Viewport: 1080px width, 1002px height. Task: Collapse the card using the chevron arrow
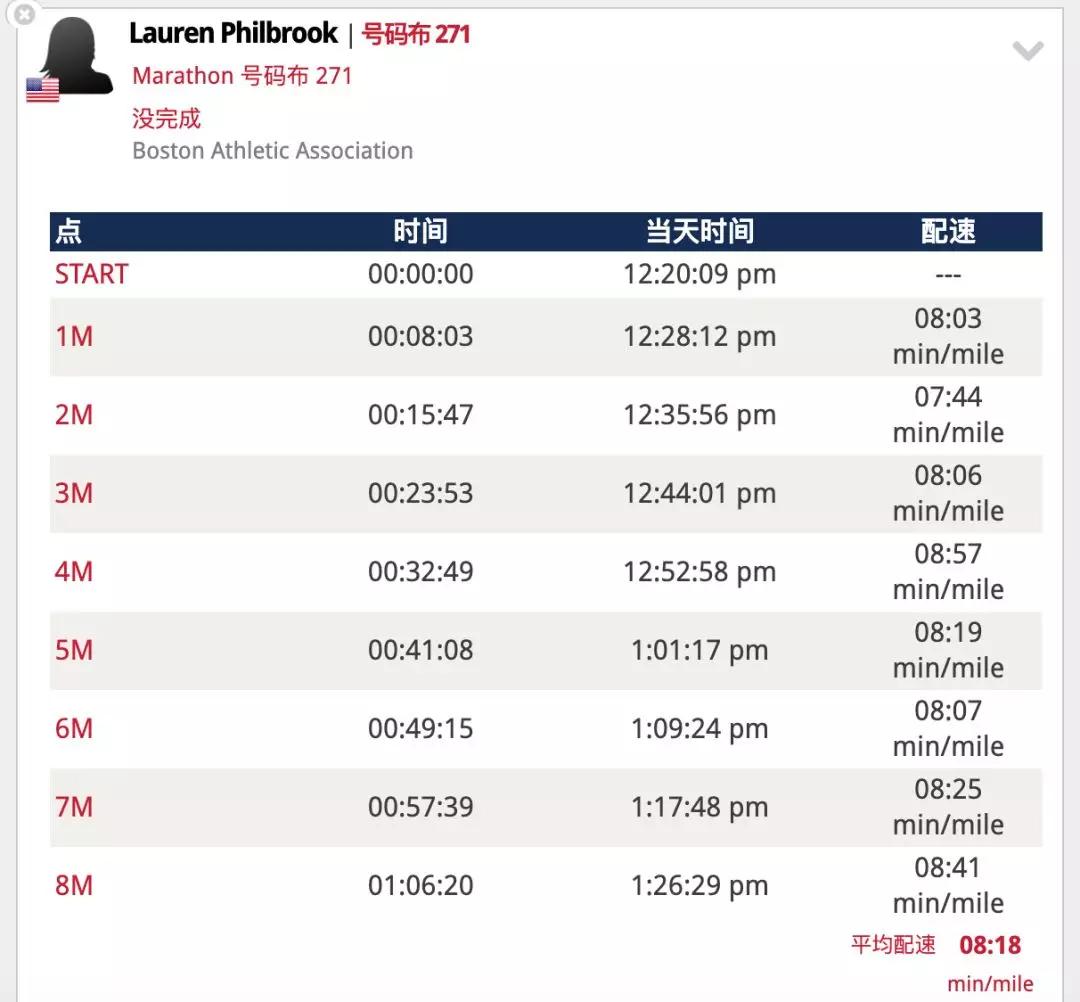(x=1028, y=51)
